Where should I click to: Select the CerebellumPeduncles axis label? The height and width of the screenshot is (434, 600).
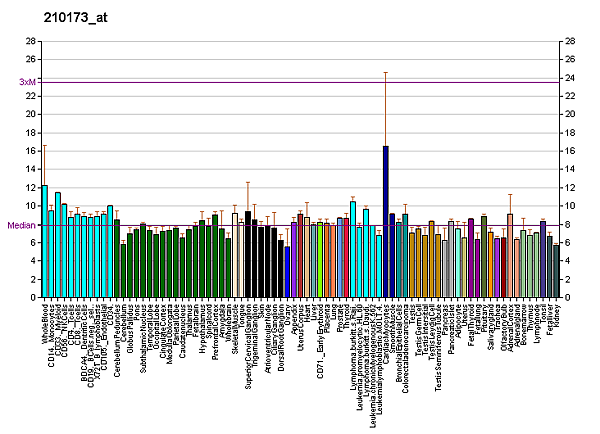coord(117,335)
